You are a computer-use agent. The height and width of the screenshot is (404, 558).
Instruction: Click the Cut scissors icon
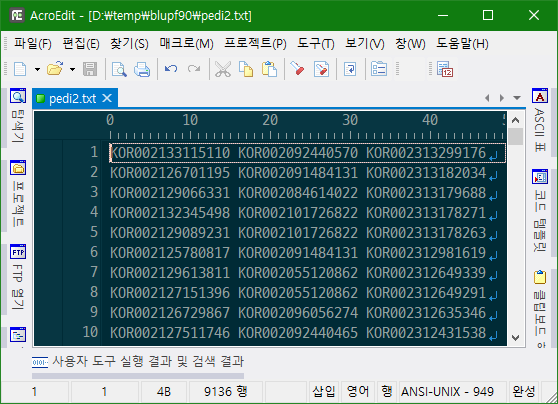(x=223, y=69)
